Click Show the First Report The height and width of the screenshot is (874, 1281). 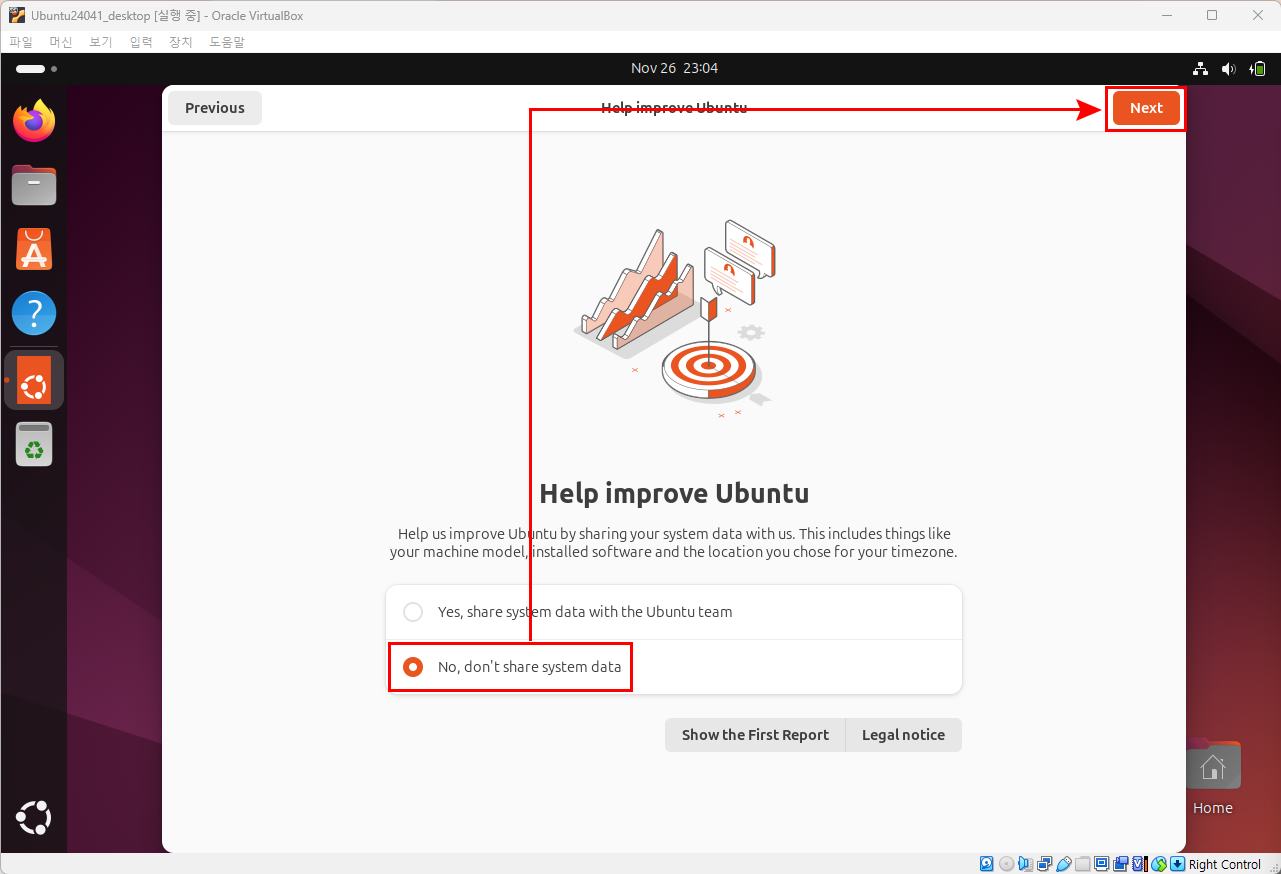click(x=755, y=735)
